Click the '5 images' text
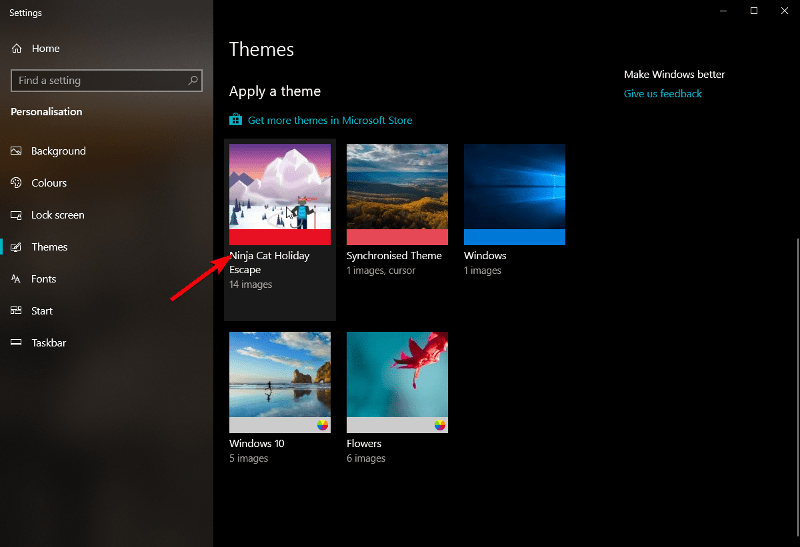800x547 pixels. coord(248,458)
